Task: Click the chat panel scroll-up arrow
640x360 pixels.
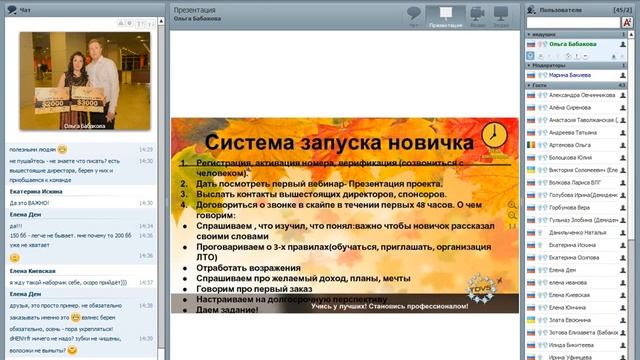Action: pos(161,21)
